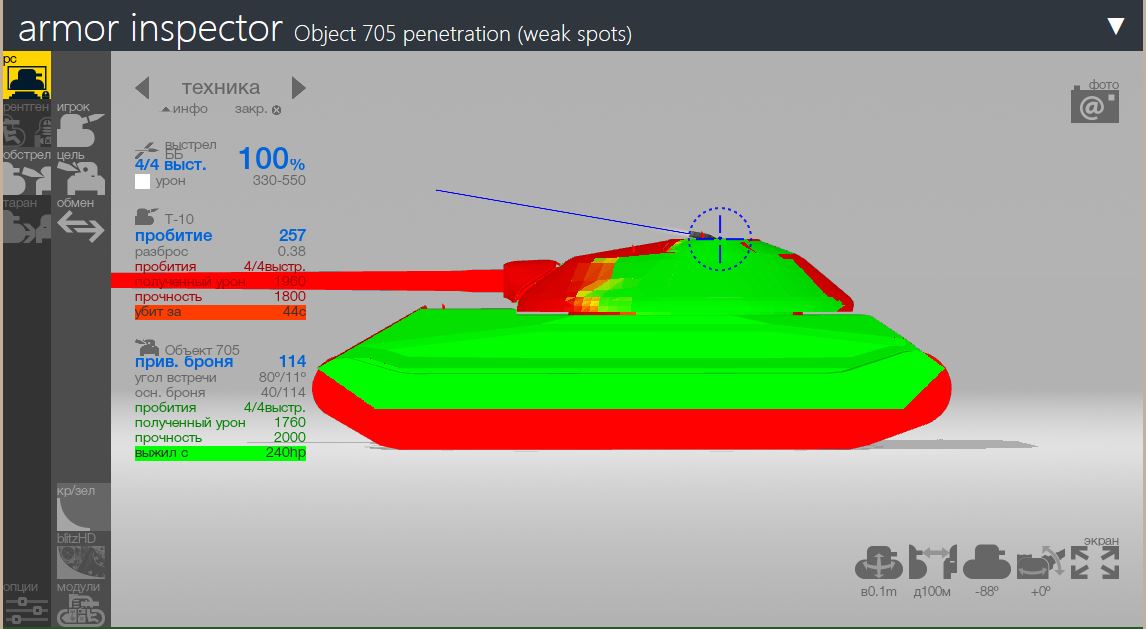Open the рентген (x-ray) view mode
This screenshot has width=1146, height=629.
click(27, 124)
